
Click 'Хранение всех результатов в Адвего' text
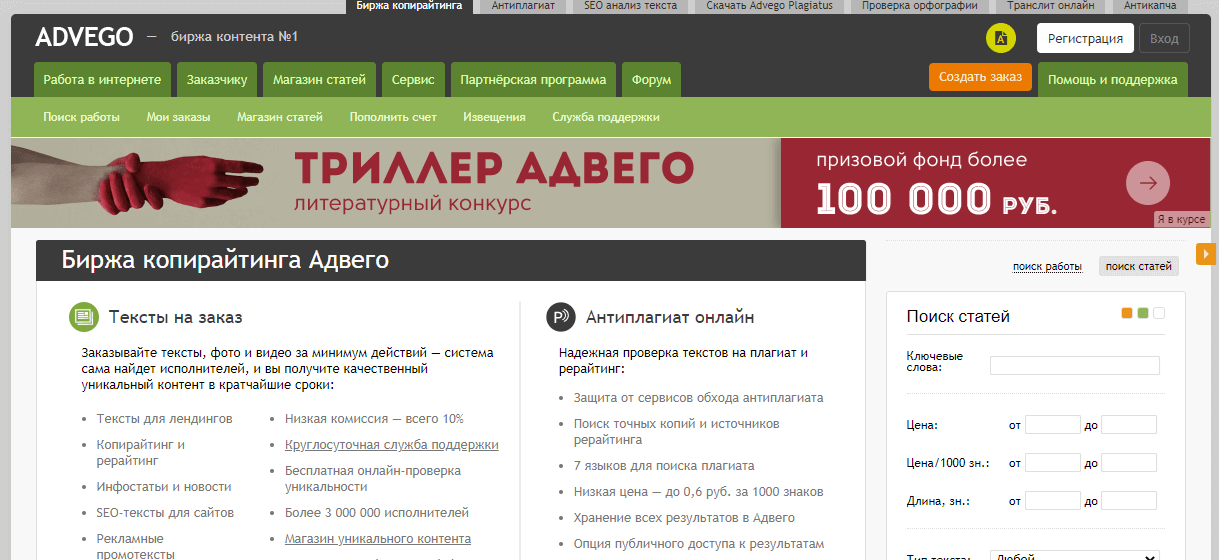point(684,517)
